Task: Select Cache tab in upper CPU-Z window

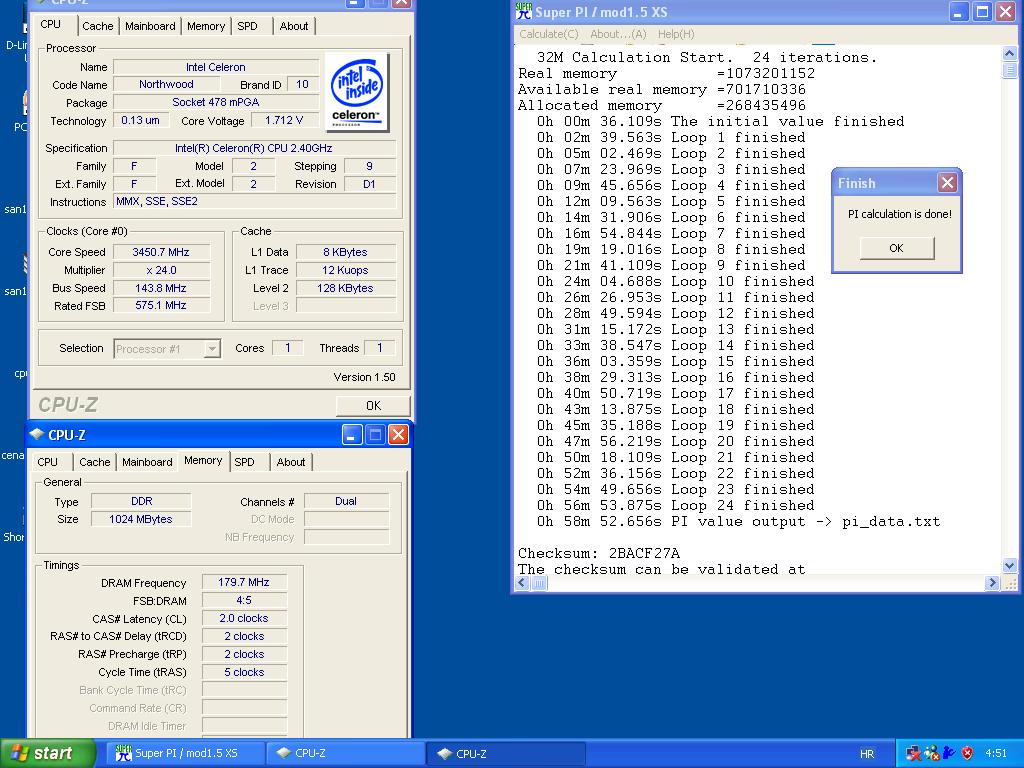Action: [97, 26]
